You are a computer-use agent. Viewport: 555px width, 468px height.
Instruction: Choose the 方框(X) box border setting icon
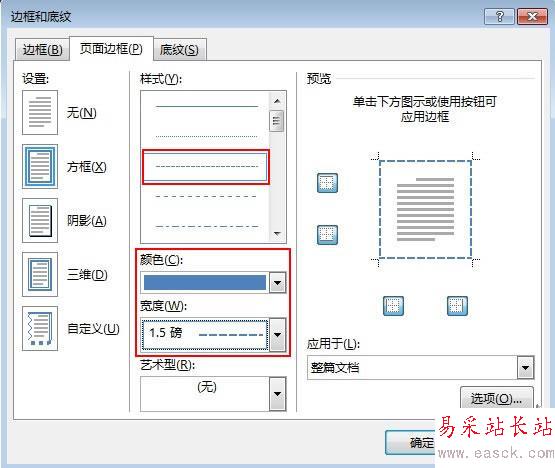point(40,166)
